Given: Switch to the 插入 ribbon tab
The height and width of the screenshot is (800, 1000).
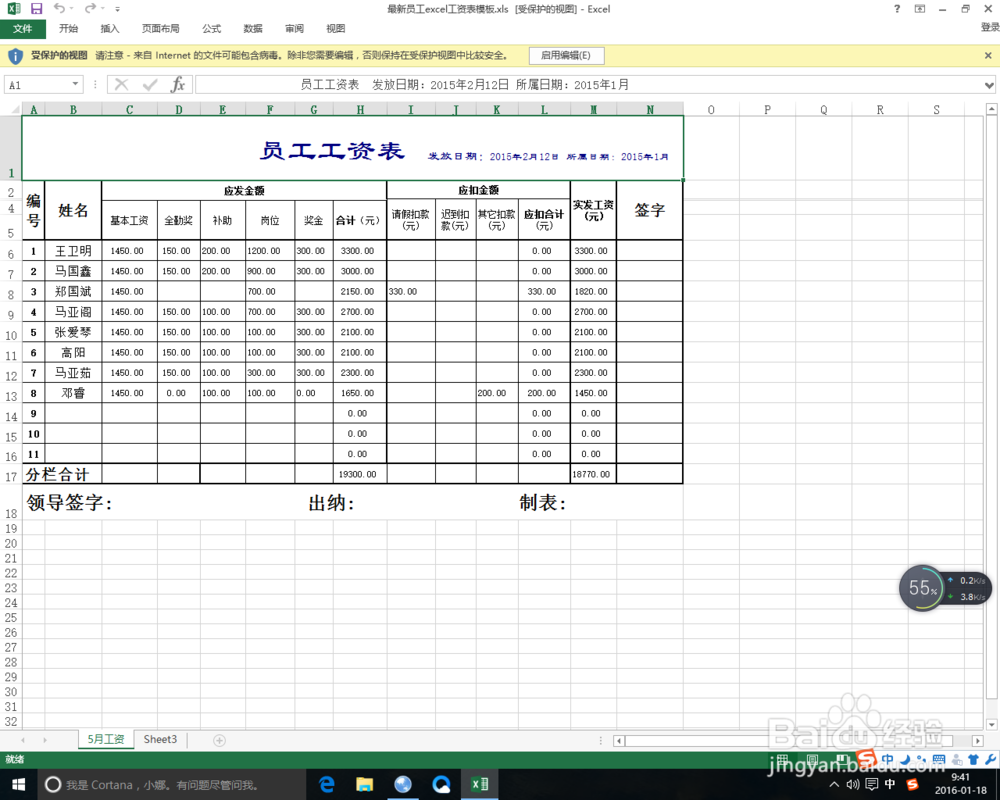Looking at the screenshot, I should click(109, 28).
